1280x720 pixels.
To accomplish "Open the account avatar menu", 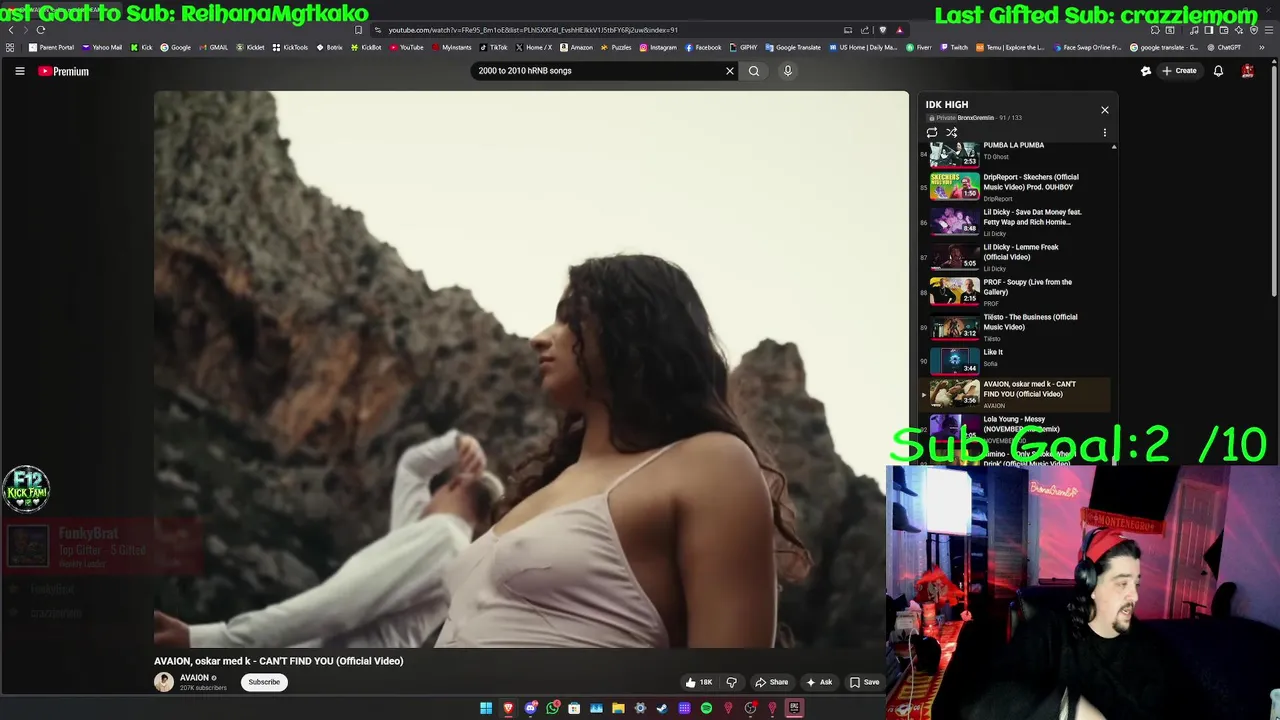I will click(x=1248, y=71).
